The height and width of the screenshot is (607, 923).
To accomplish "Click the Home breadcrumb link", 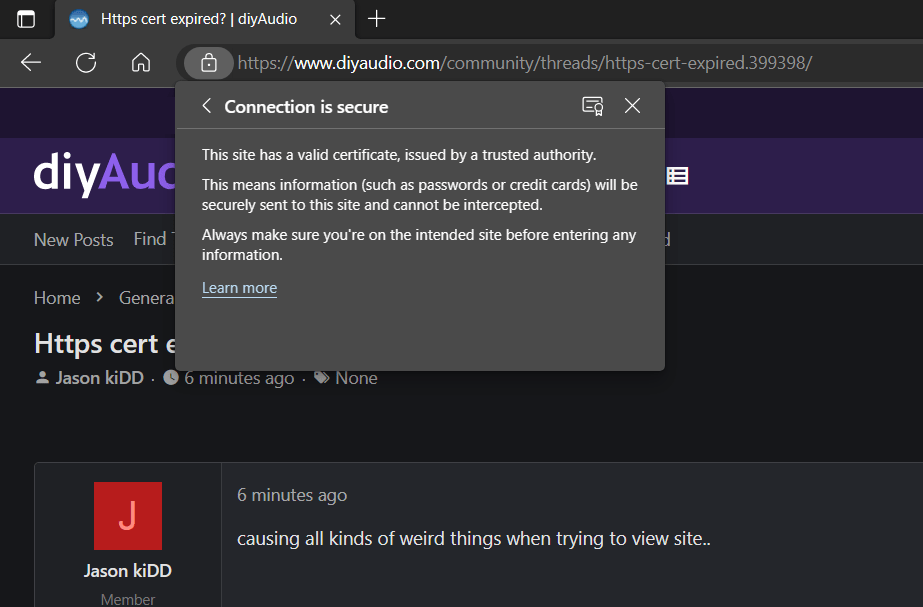I will [57, 298].
